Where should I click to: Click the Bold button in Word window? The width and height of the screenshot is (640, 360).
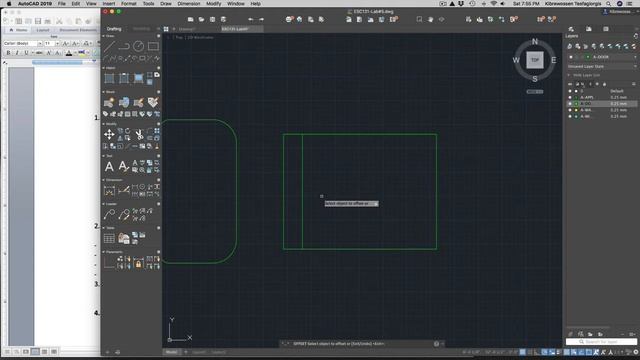tap(8, 53)
